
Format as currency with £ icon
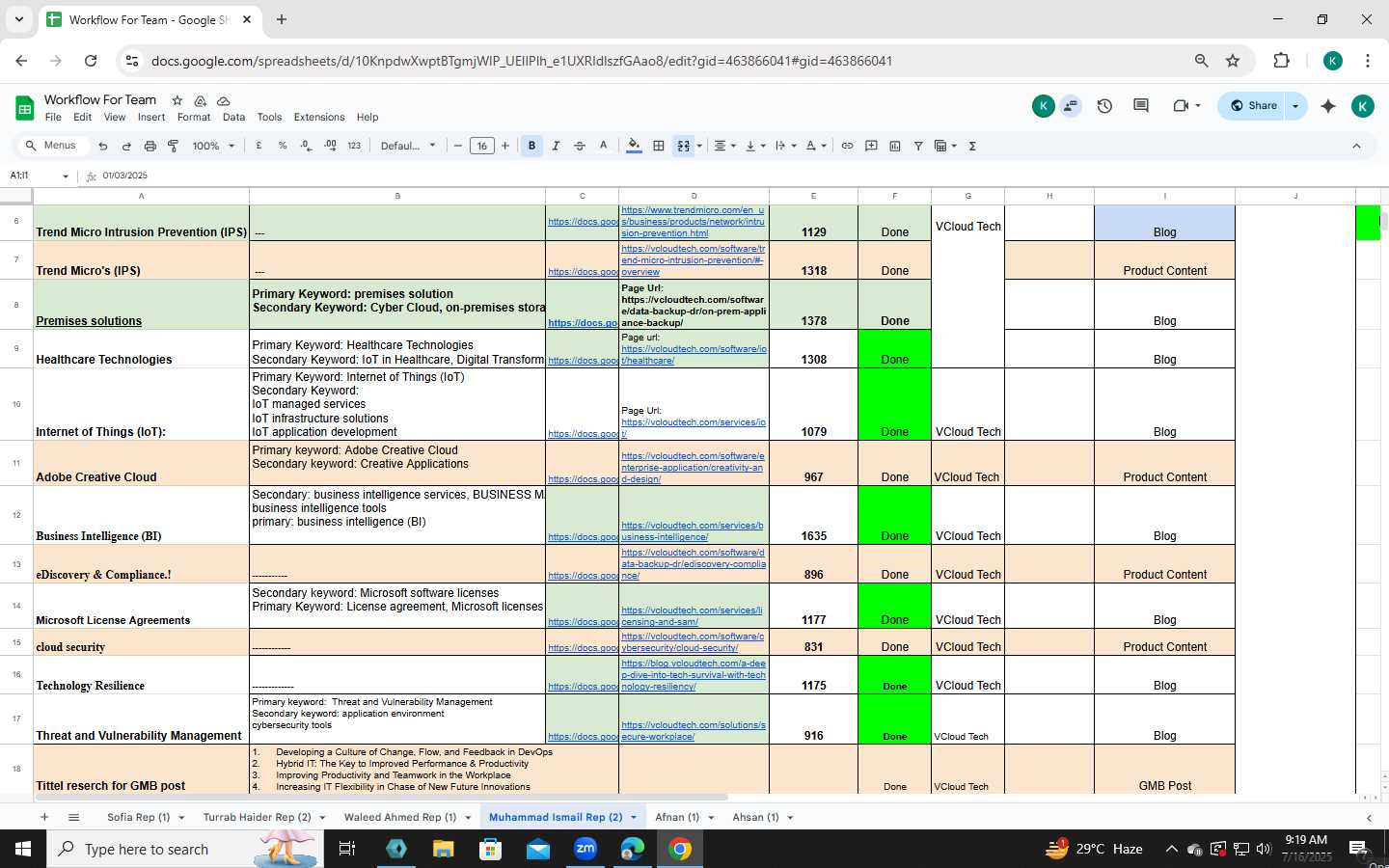(x=259, y=146)
